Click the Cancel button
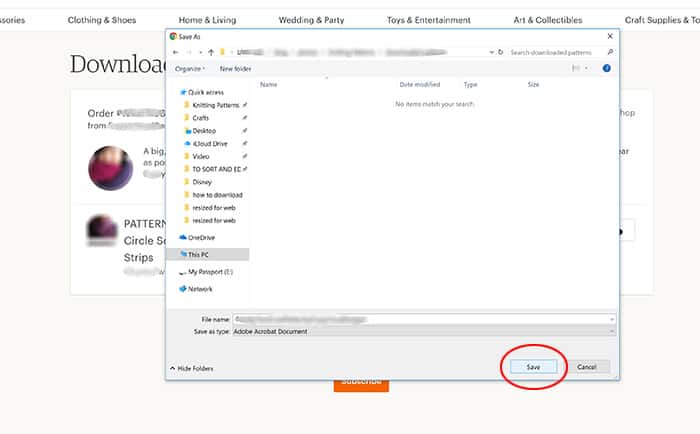 pos(587,367)
